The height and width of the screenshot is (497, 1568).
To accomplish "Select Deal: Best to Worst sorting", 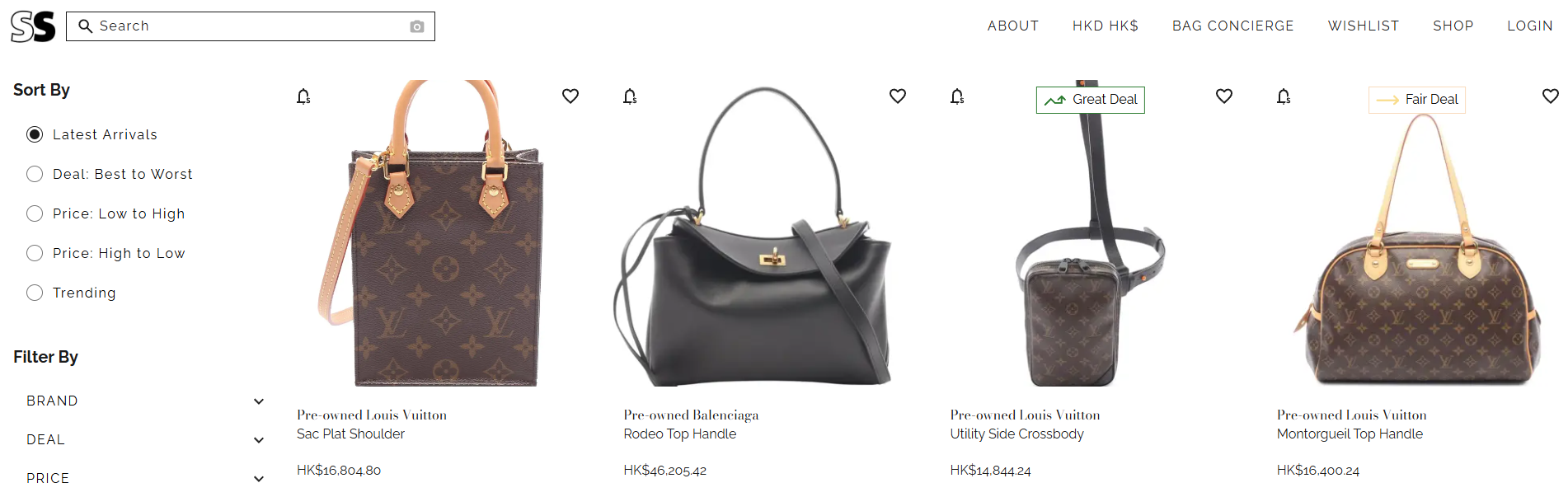I will (35, 174).
